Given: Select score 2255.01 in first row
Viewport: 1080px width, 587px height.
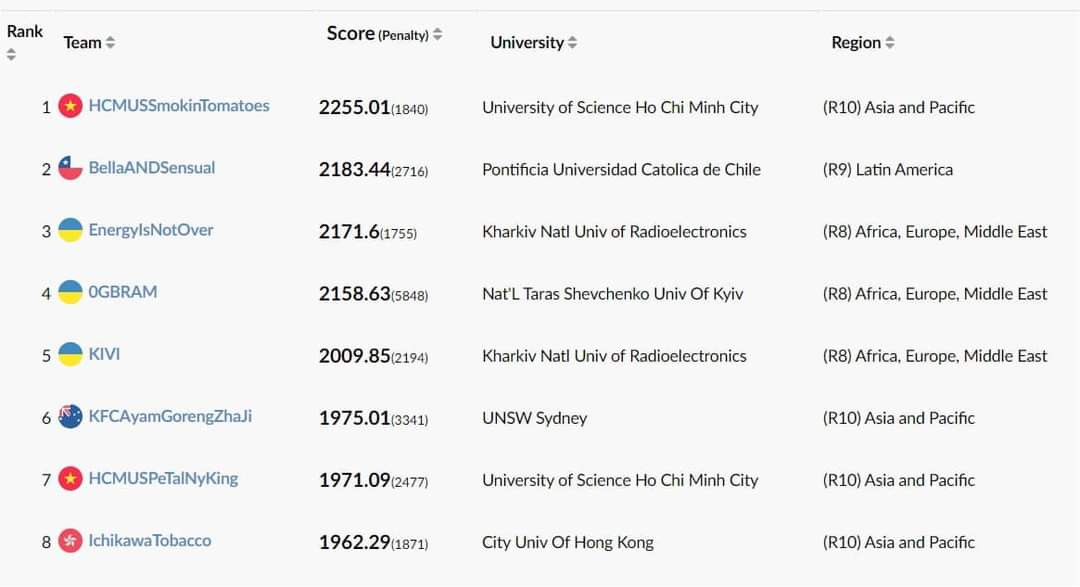Looking at the screenshot, I should tap(354, 107).
